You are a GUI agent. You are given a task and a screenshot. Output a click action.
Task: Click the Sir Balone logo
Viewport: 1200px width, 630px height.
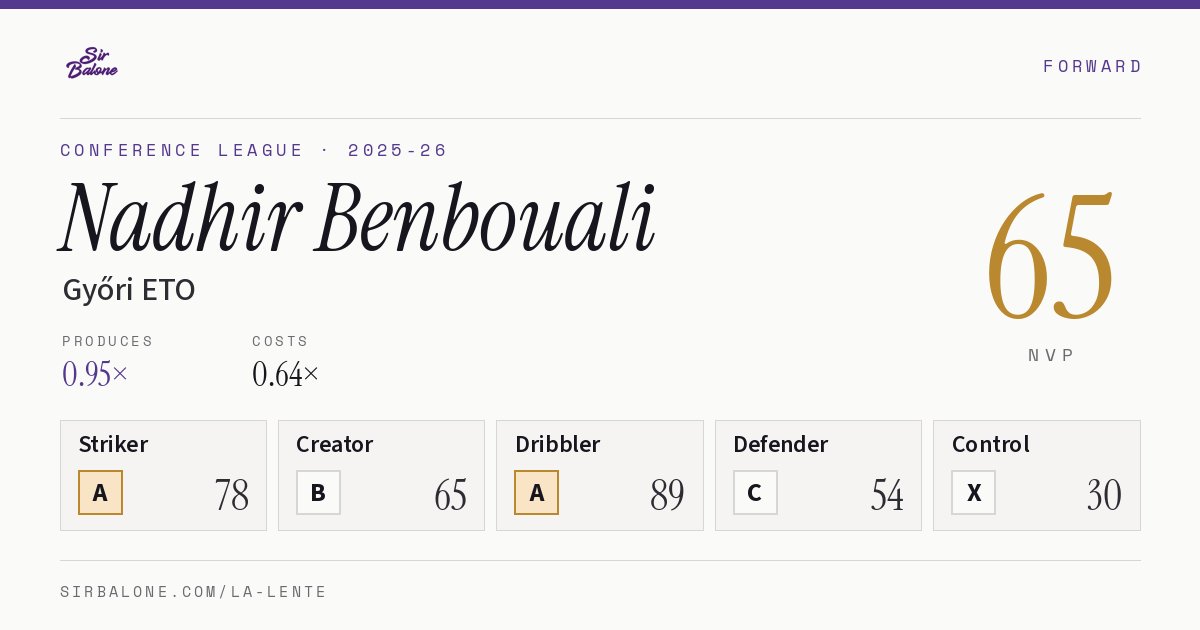[x=92, y=63]
